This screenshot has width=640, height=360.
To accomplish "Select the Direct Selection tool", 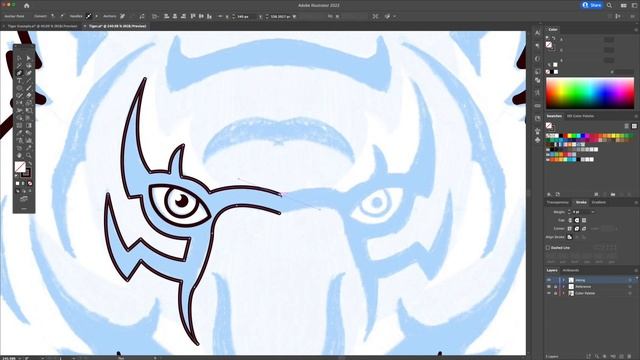I will point(29,58).
